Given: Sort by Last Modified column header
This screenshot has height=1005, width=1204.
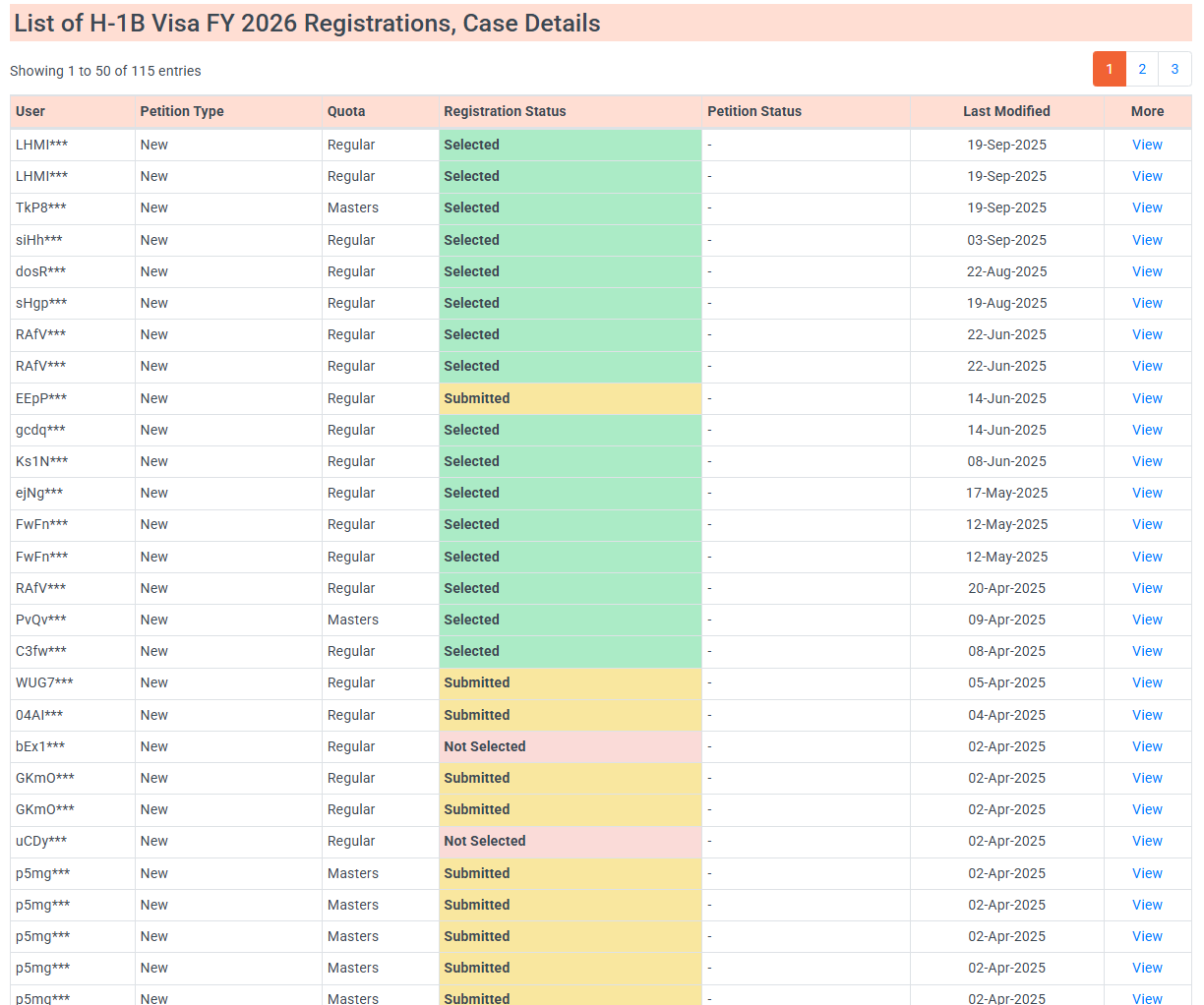Looking at the screenshot, I should pos(1006,111).
